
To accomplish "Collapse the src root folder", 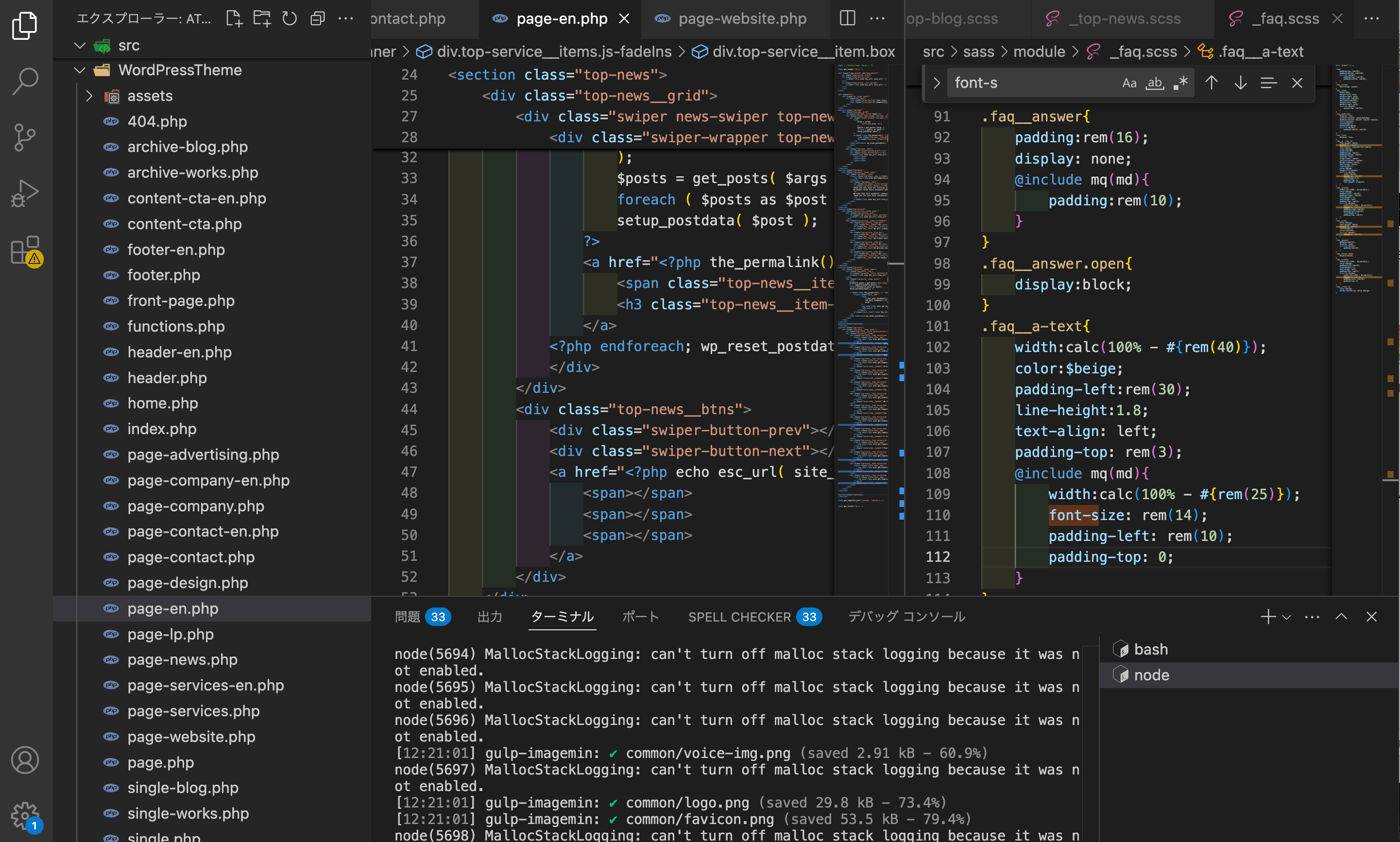I will coord(80,45).
